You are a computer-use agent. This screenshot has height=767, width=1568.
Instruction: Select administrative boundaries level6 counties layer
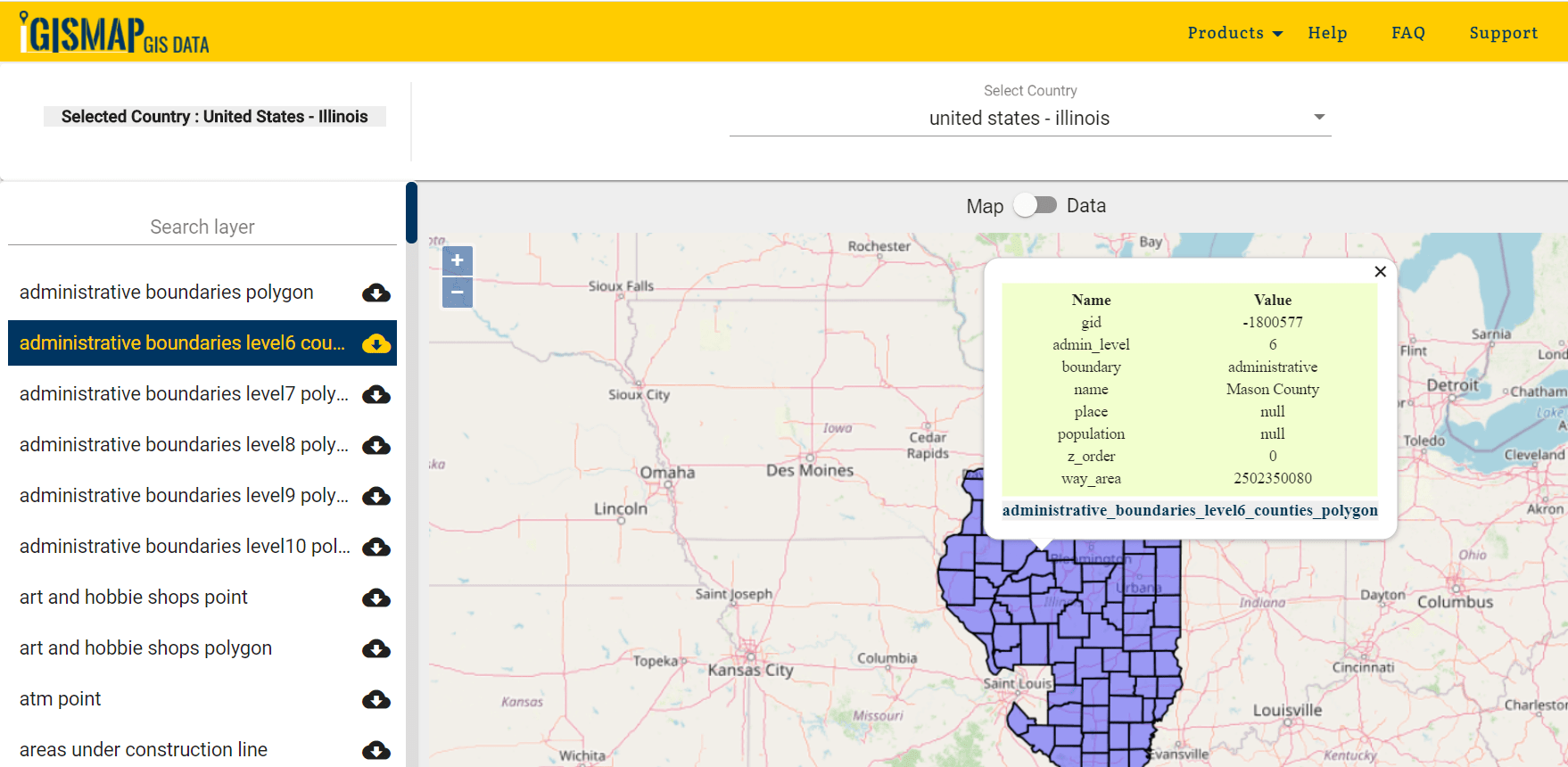[183, 343]
